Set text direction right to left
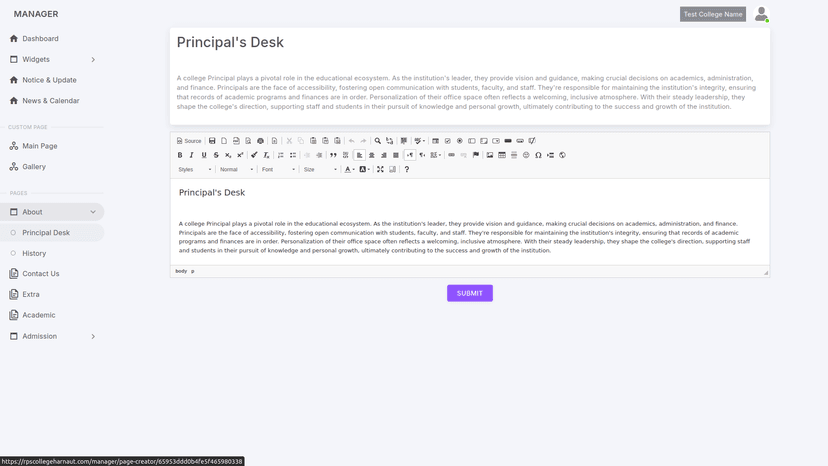Viewport: 828px width, 466px height. (422, 155)
